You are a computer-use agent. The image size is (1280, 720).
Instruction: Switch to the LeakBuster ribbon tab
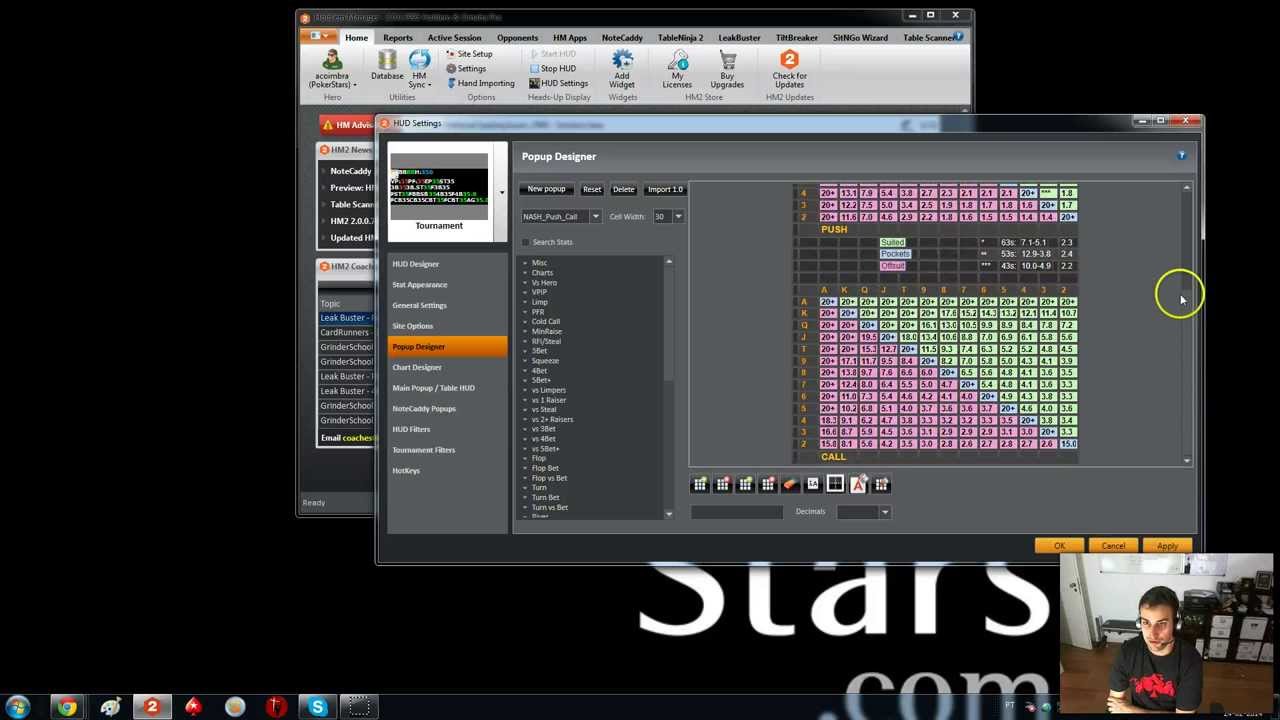tap(739, 37)
